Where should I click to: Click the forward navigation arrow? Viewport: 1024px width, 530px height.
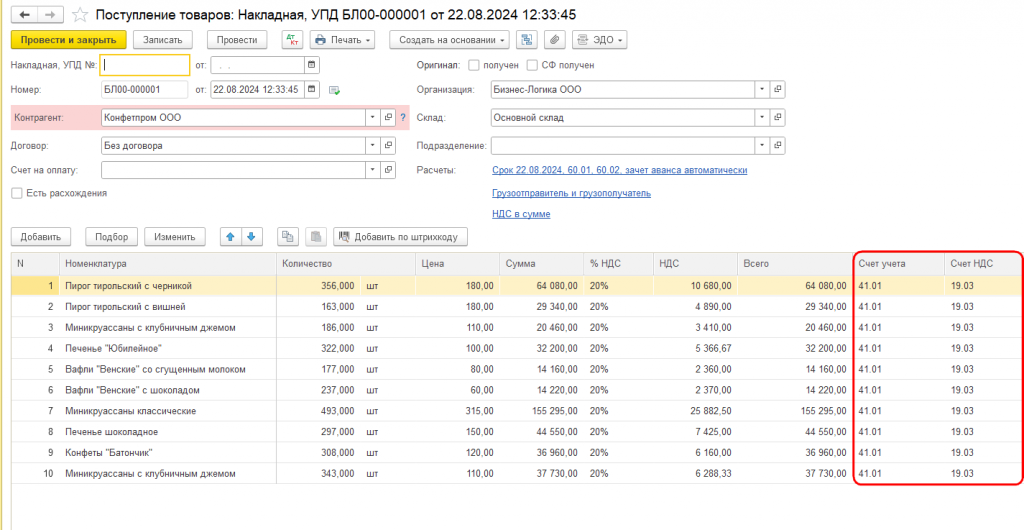pos(51,14)
